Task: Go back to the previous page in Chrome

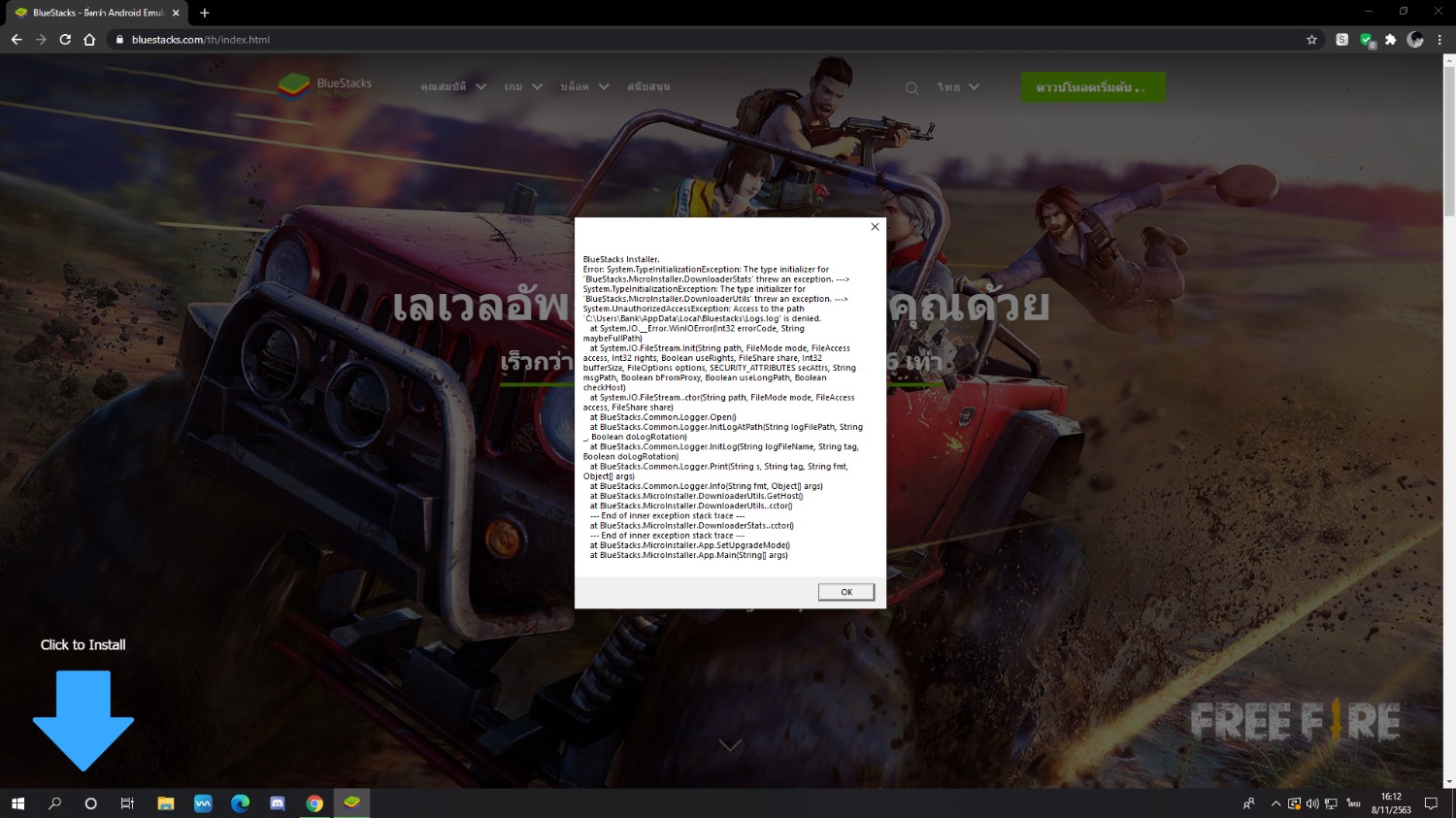Action: tap(17, 40)
